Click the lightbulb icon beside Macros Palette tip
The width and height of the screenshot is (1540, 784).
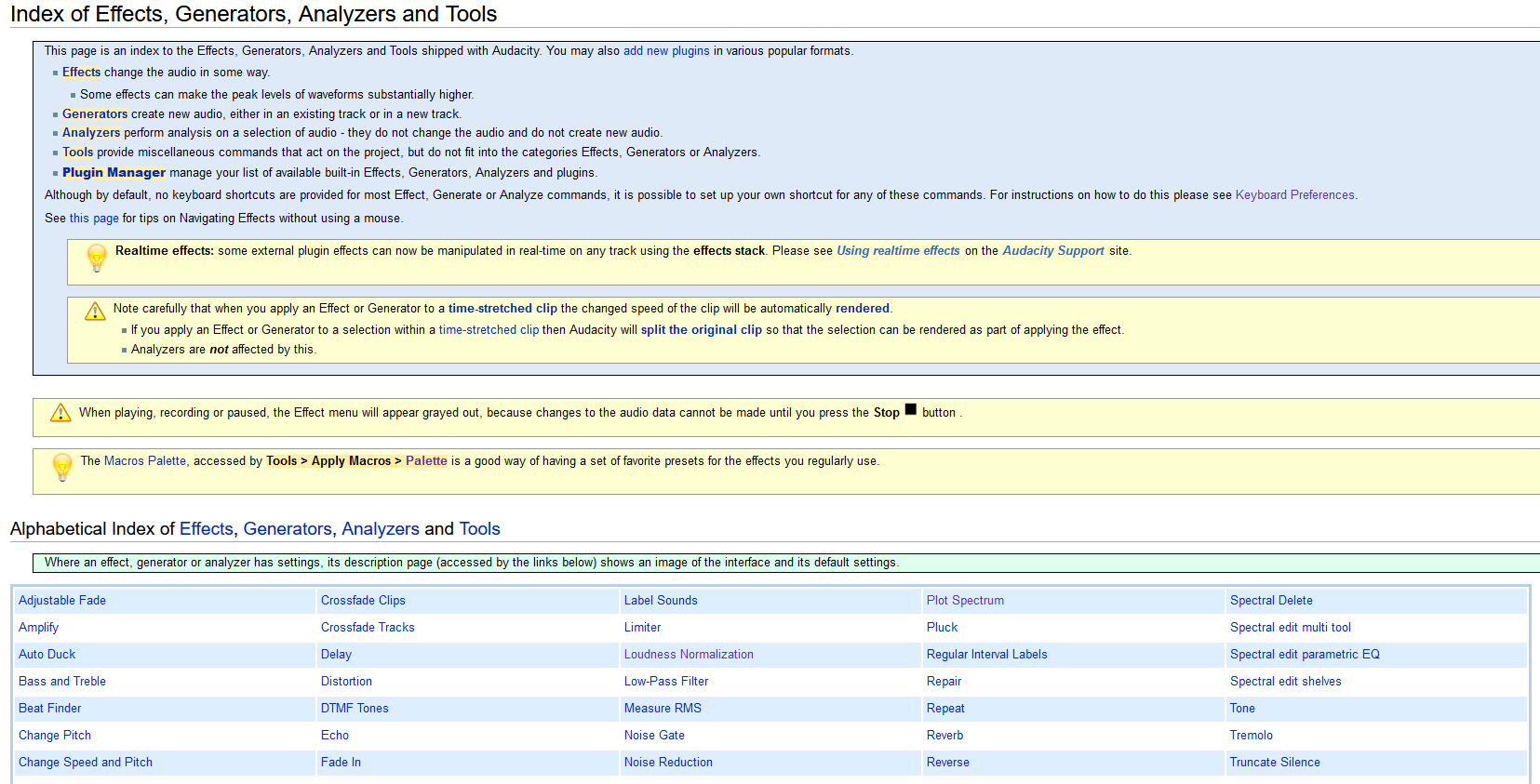[62, 467]
